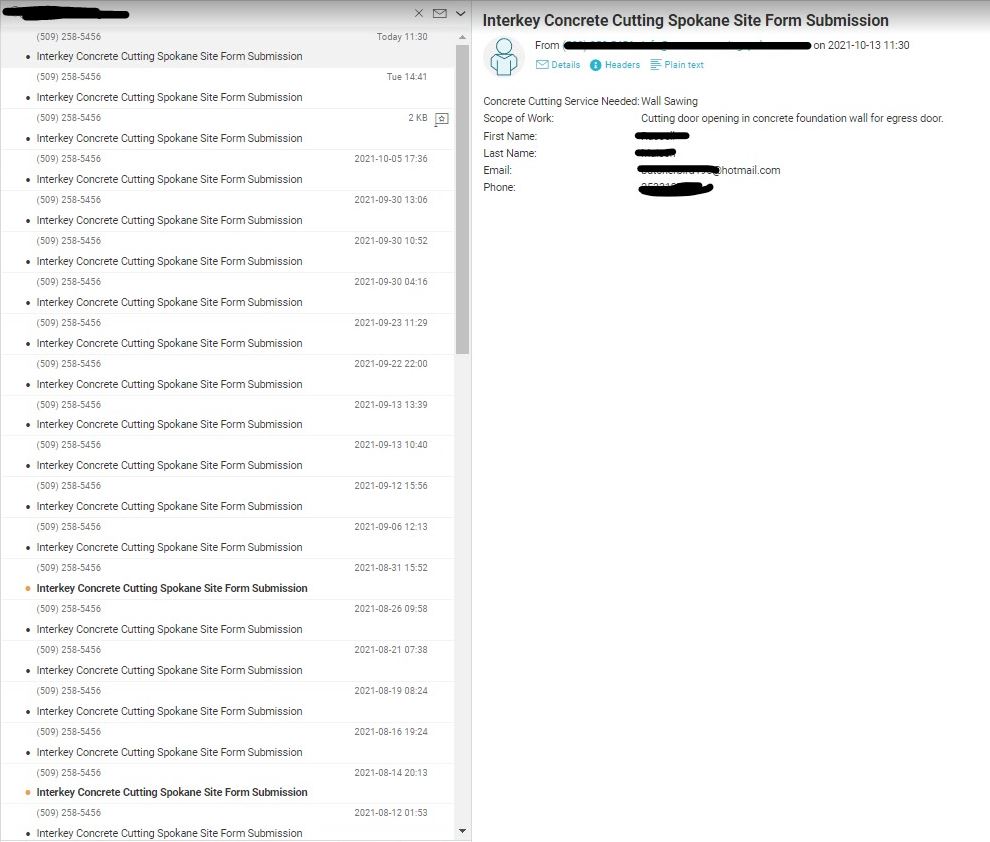Open the message received Today 11:30

(227, 47)
